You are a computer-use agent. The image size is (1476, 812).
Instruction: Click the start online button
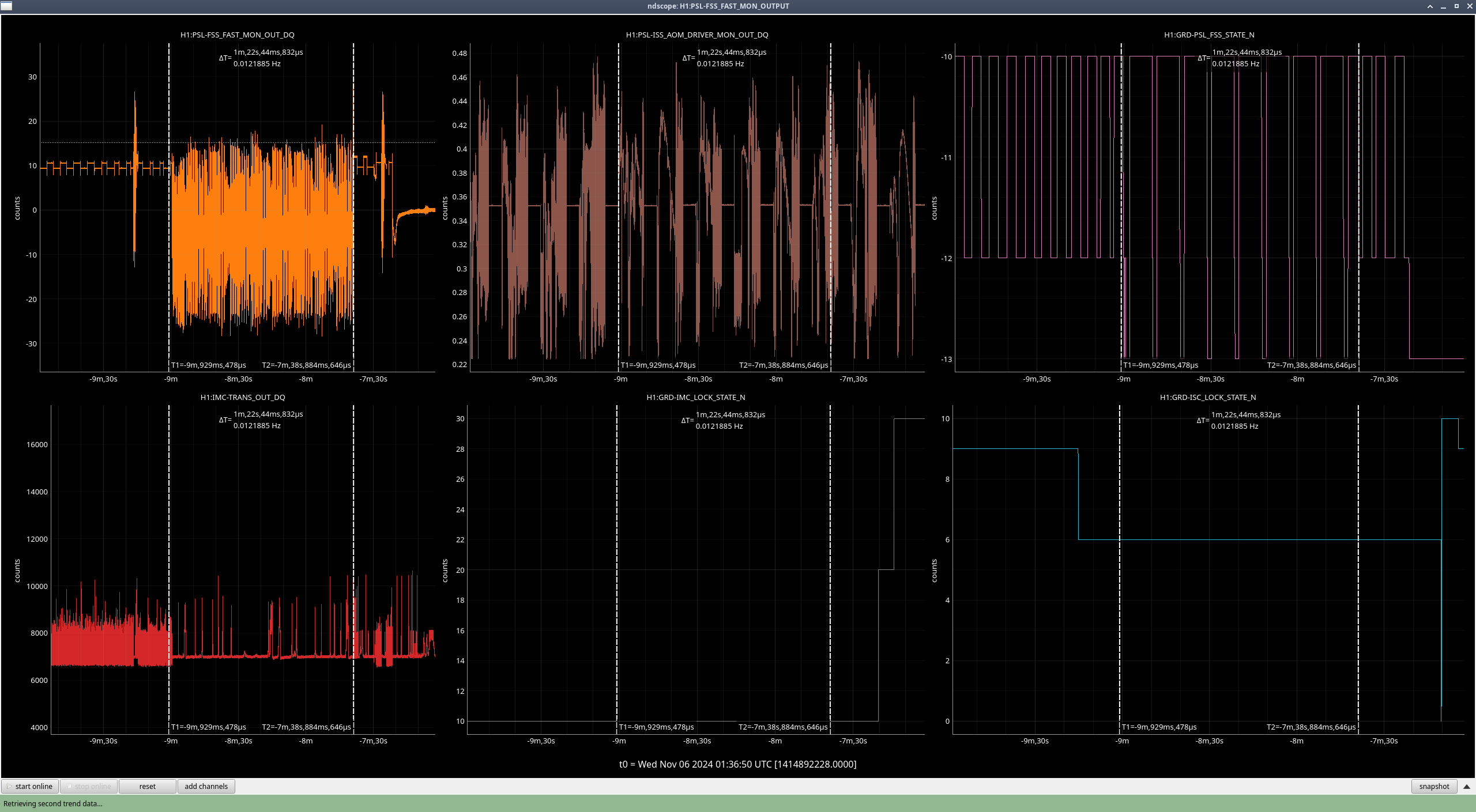[30, 786]
